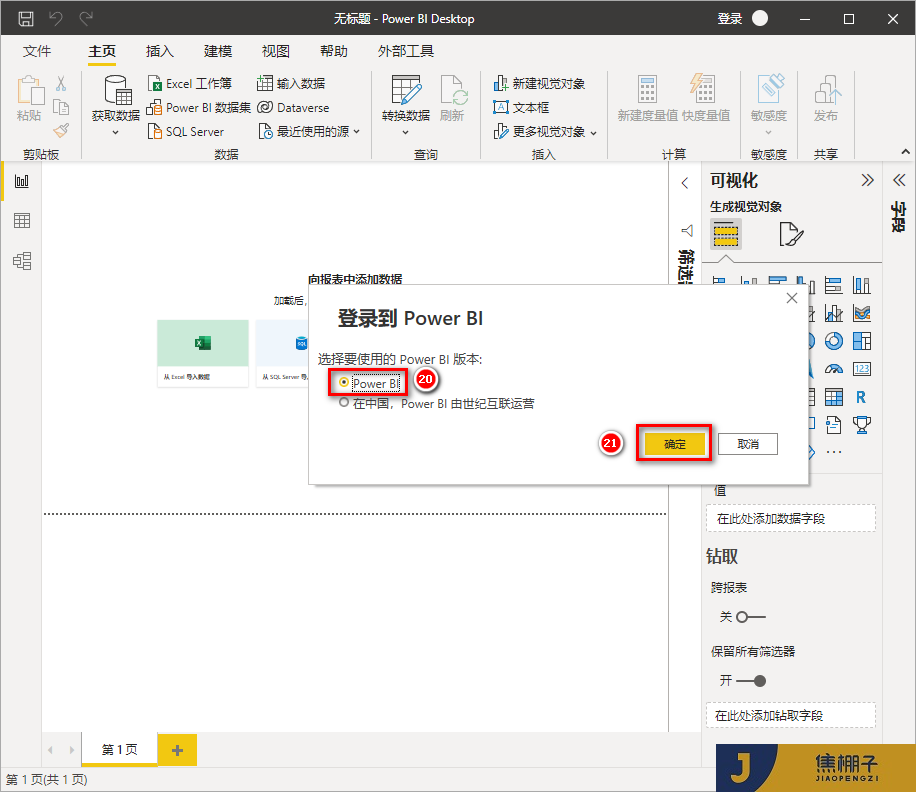Toggle 跨报表 drillthrough switch
Viewport: 916px width, 792px height.
coord(751,617)
